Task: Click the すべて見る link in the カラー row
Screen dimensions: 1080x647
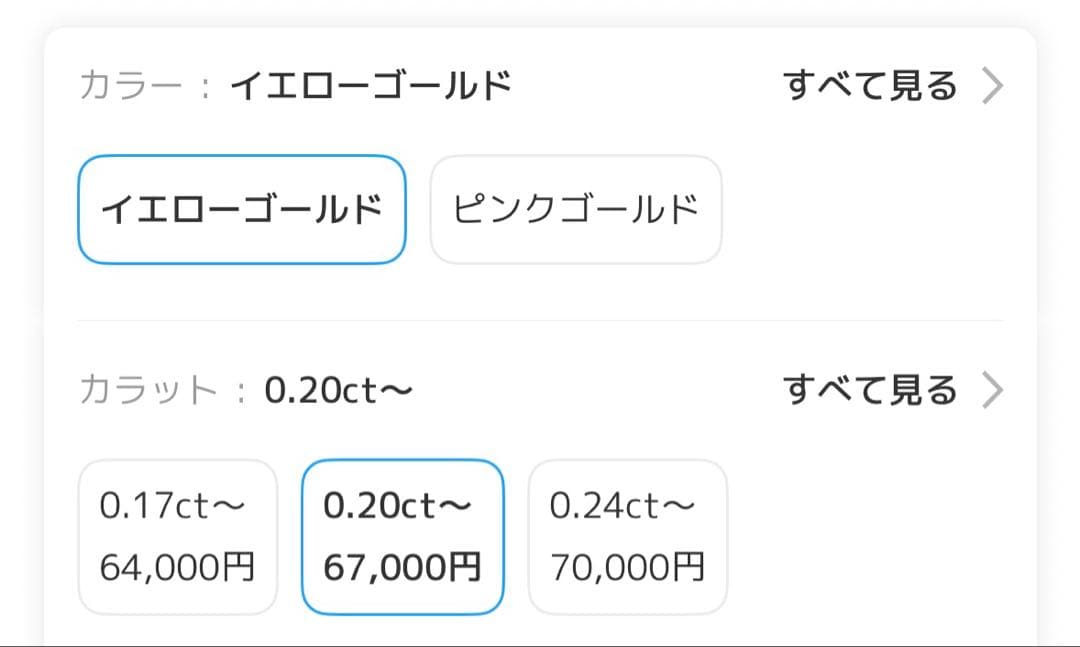Action: coord(870,86)
